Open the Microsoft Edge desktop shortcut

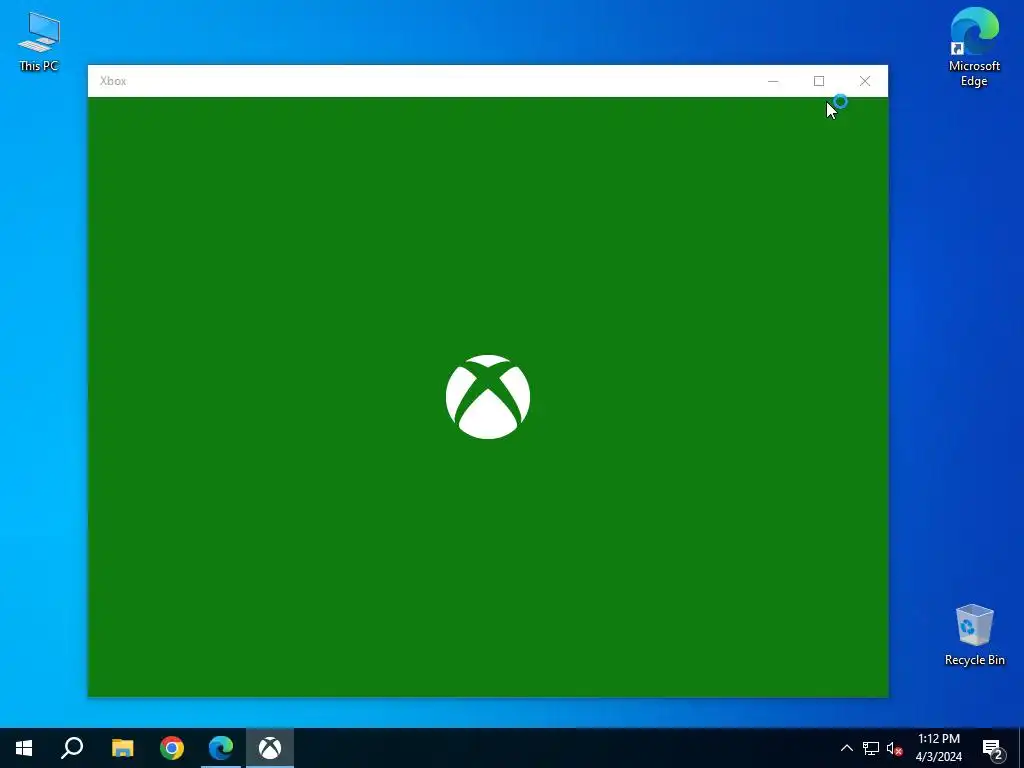click(x=974, y=47)
